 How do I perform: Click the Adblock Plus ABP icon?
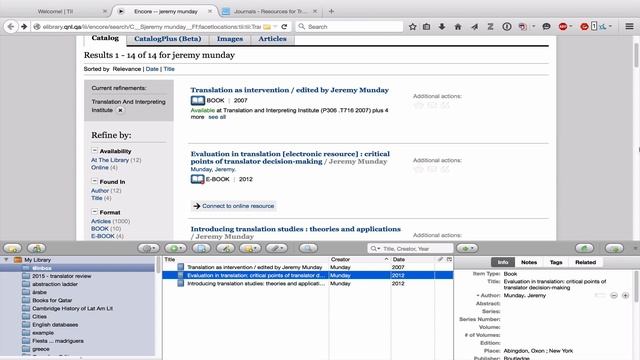563,27
